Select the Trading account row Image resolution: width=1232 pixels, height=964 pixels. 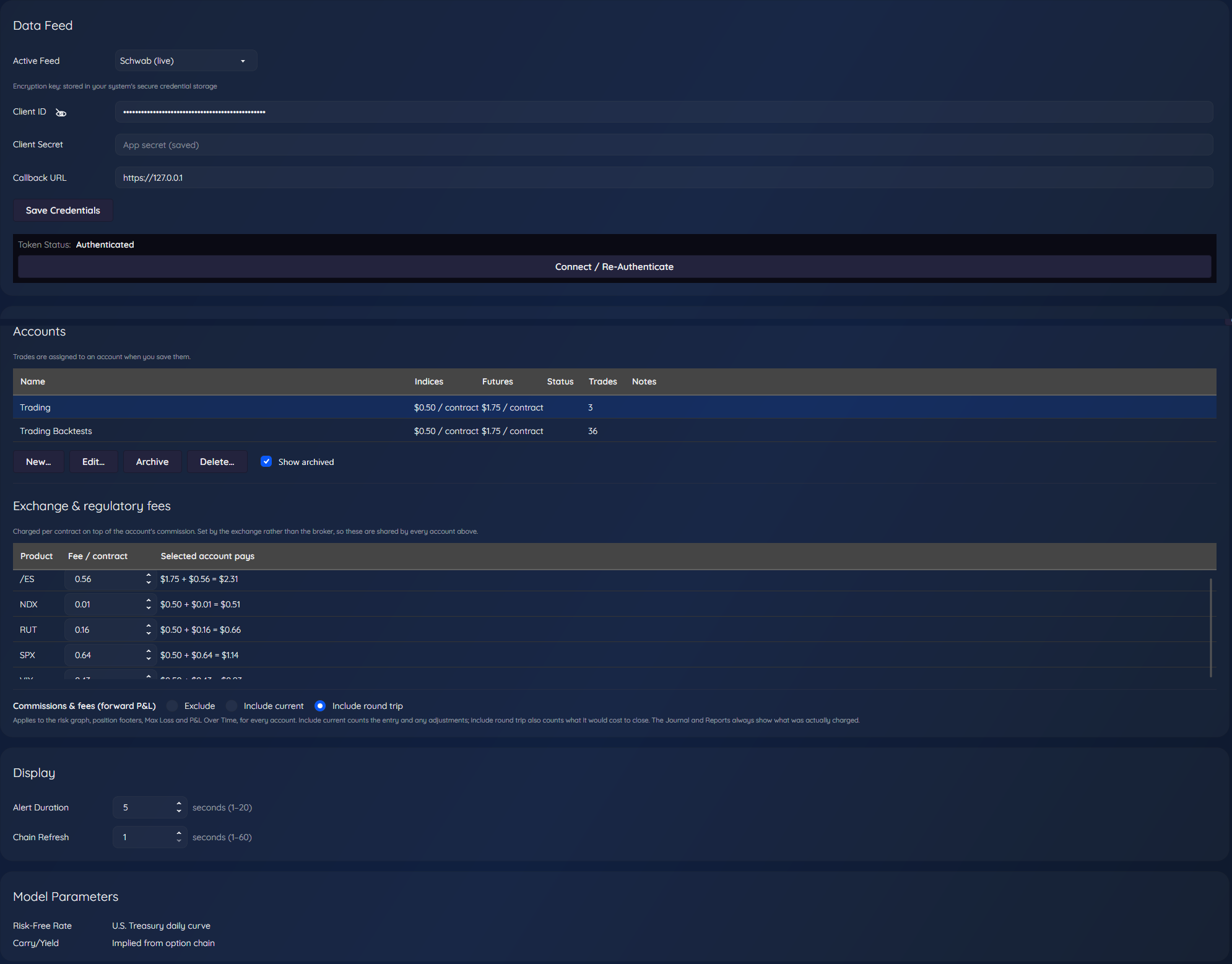[x=614, y=407]
